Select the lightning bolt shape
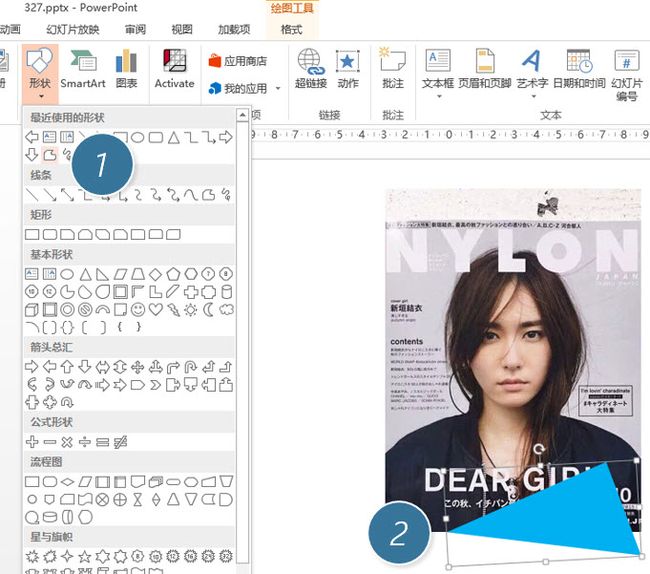Image resolution: width=650 pixels, height=574 pixels. tap(173, 310)
